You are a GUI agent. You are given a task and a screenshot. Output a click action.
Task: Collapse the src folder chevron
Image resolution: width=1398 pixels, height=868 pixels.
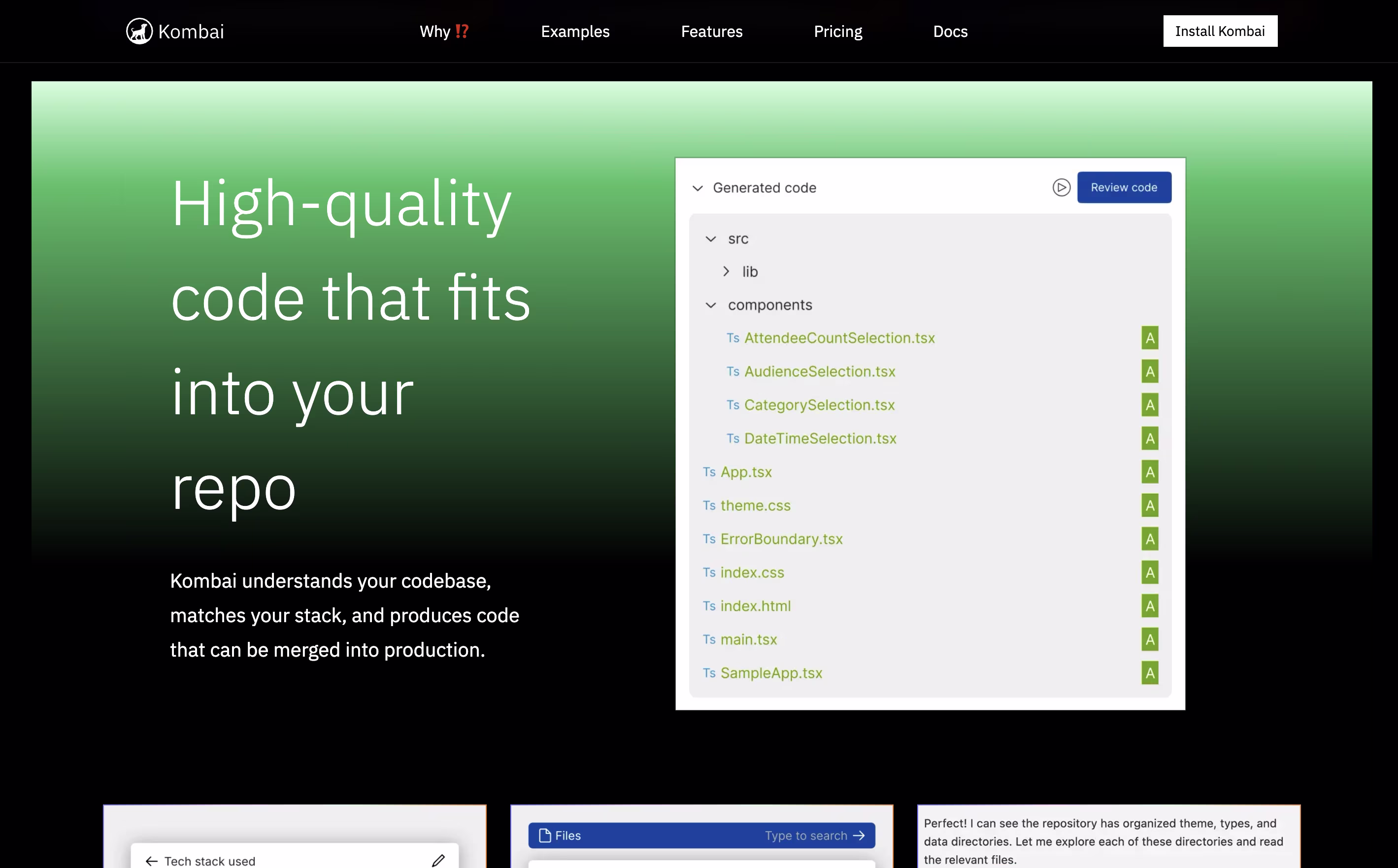(x=710, y=239)
